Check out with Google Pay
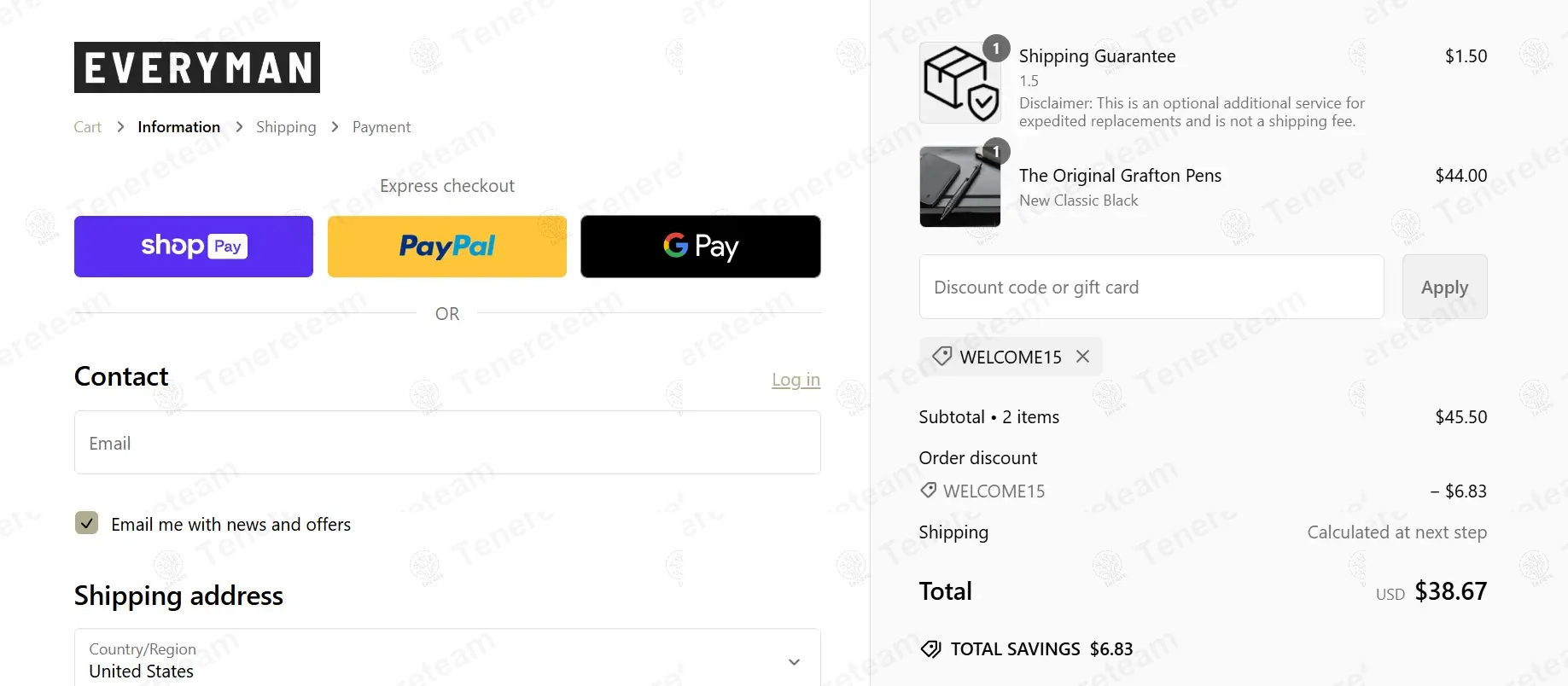The image size is (1568, 686). tap(701, 247)
